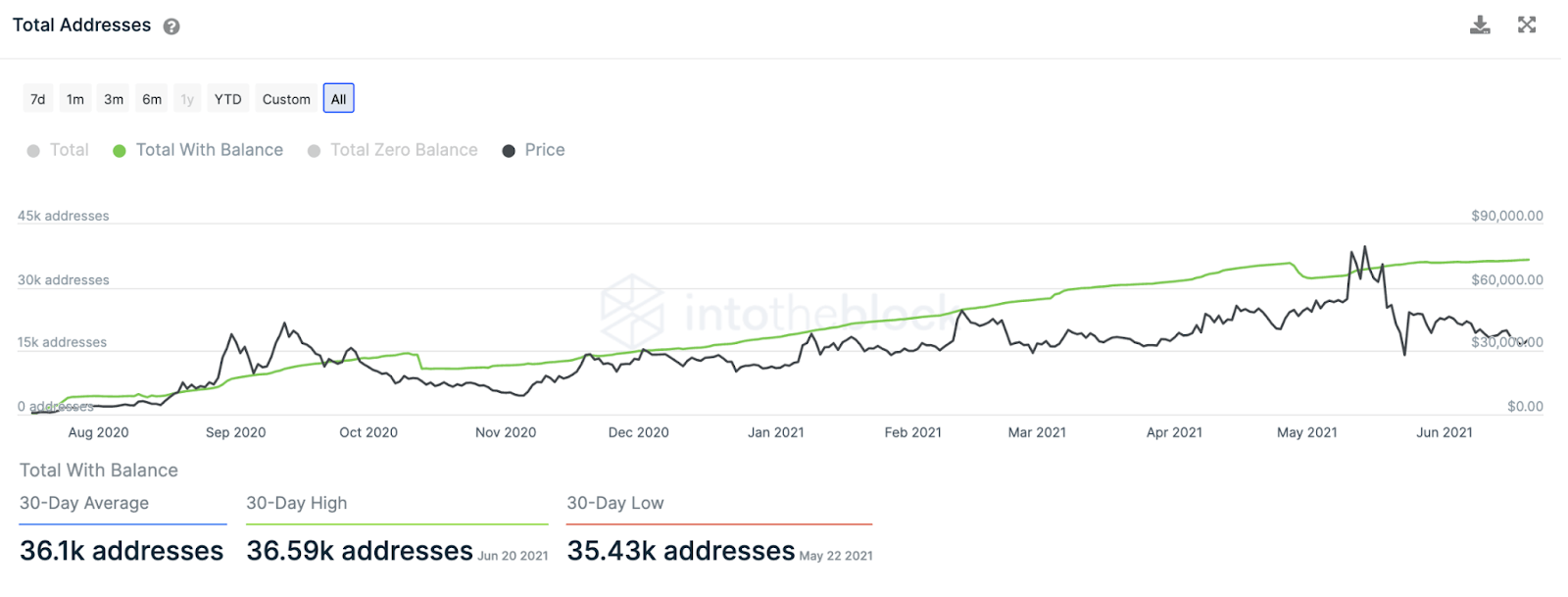Download the chart data using the download icon
Image resolution: width=1568 pixels, height=597 pixels.
pyautogui.click(x=1480, y=25)
